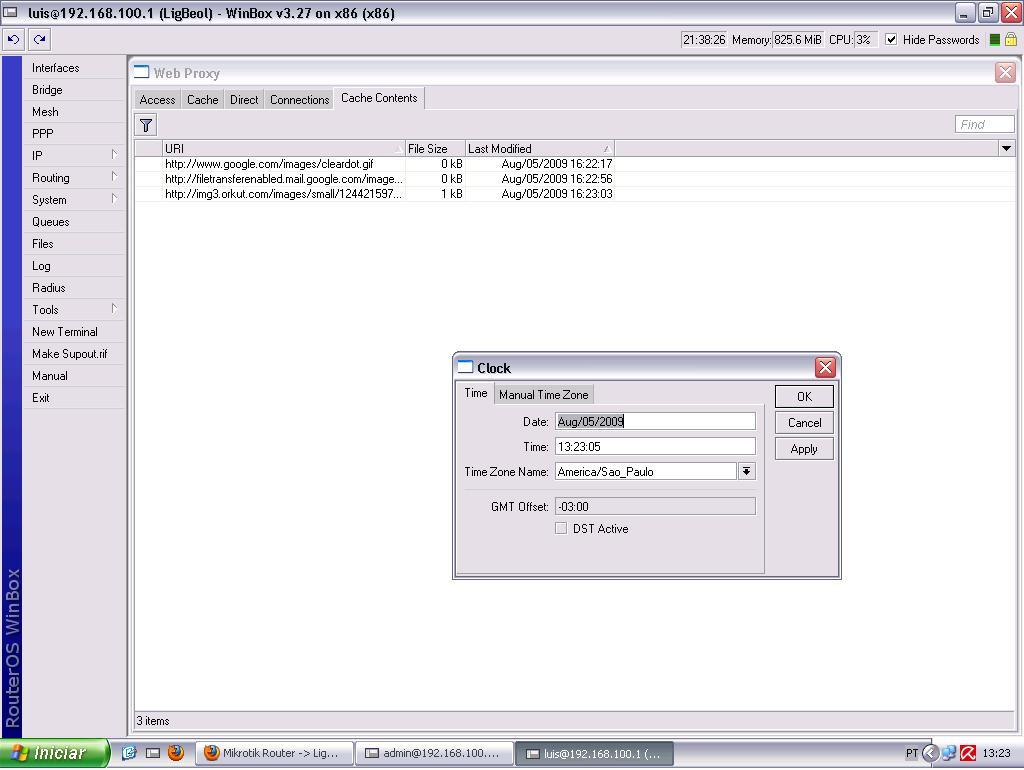Switch to the Cache tab
The height and width of the screenshot is (770, 1024).
pos(202,100)
